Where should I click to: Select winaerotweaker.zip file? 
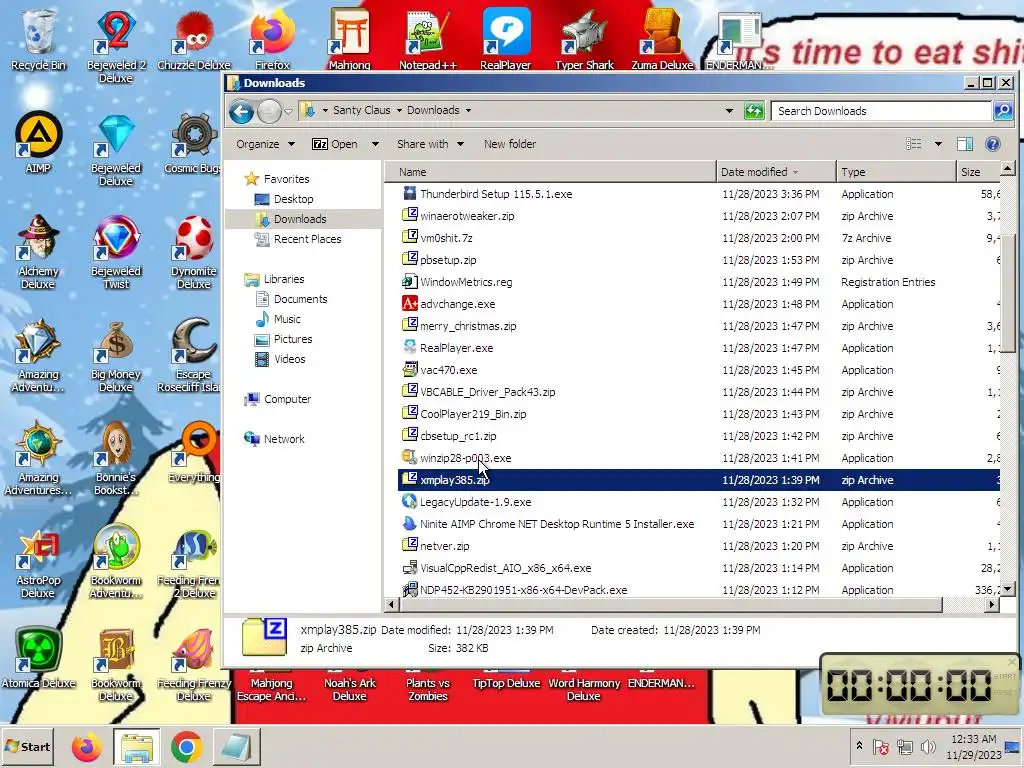point(466,216)
